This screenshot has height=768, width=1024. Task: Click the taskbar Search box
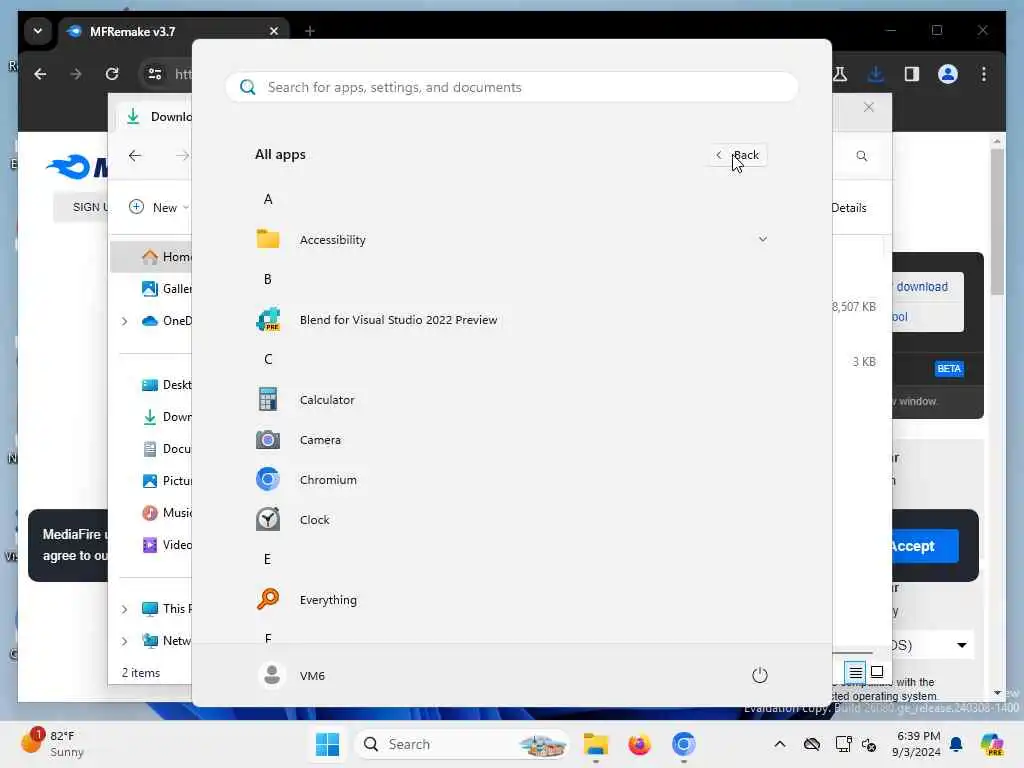click(x=462, y=744)
